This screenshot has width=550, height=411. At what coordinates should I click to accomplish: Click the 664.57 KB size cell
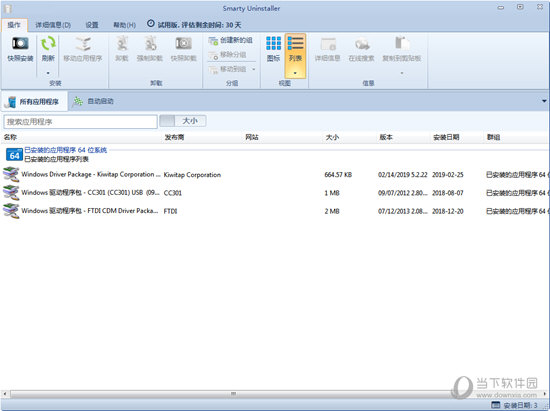pos(338,175)
